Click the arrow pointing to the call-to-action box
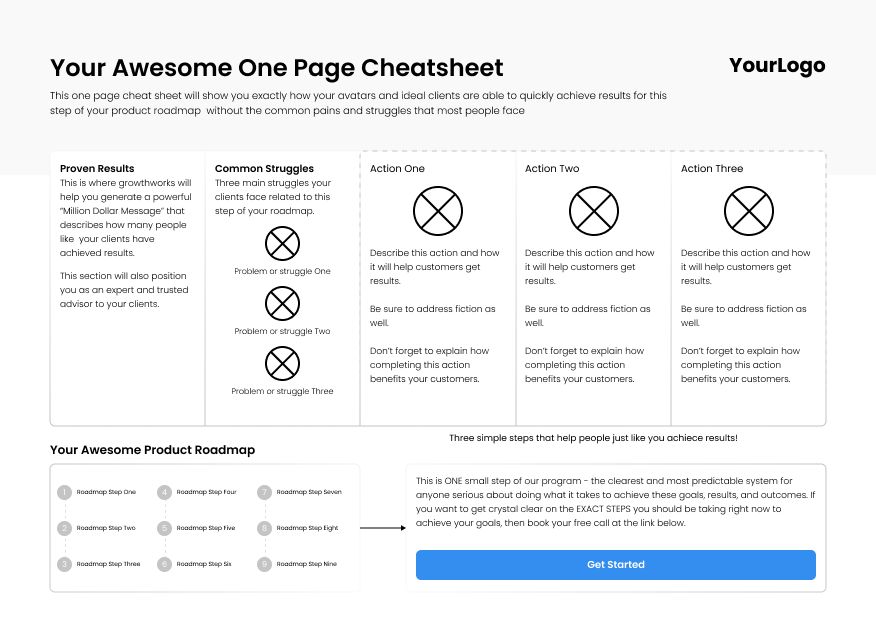This screenshot has height=641, width=876. (381, 528)
